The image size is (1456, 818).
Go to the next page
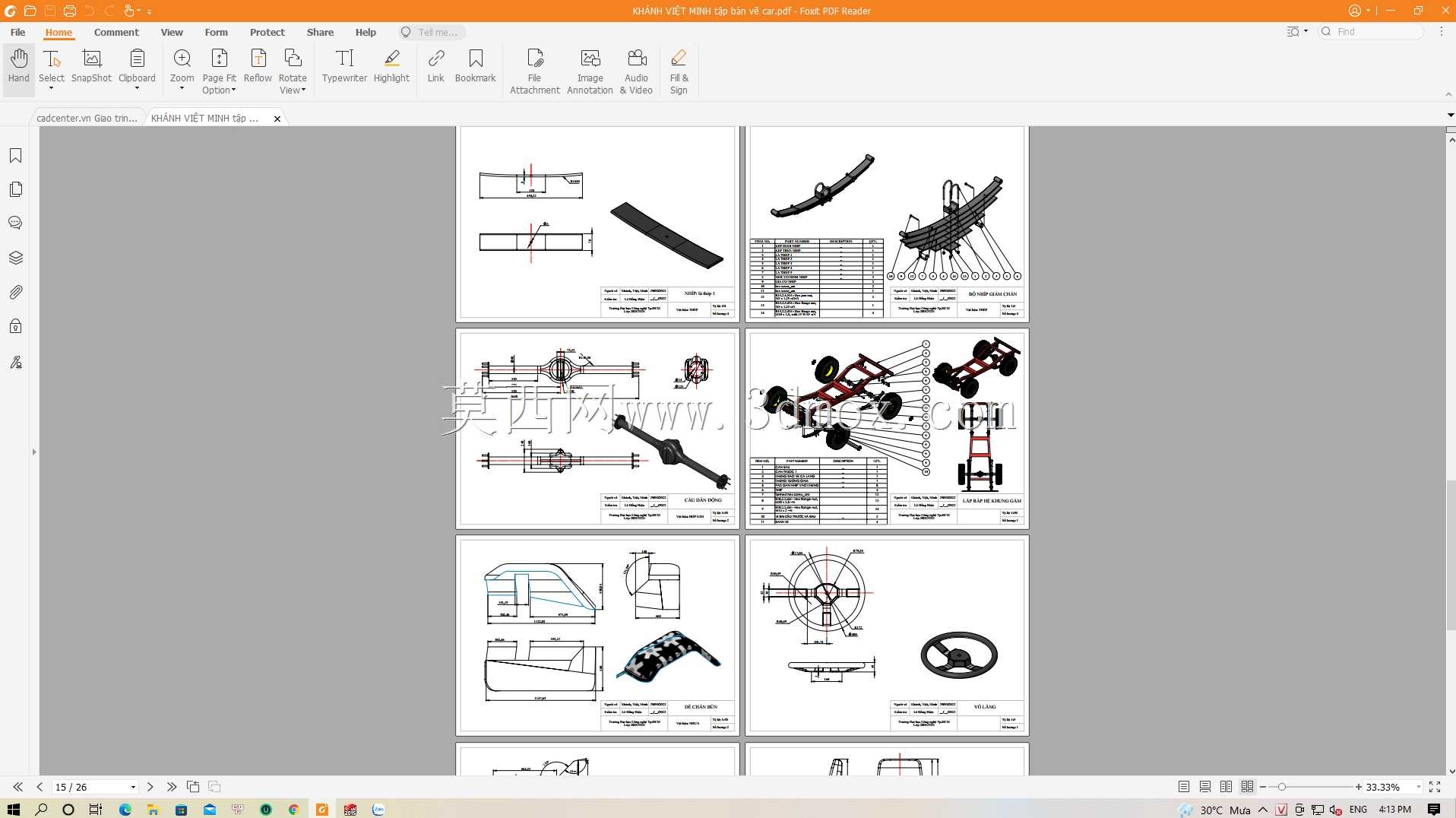[150, 787]
